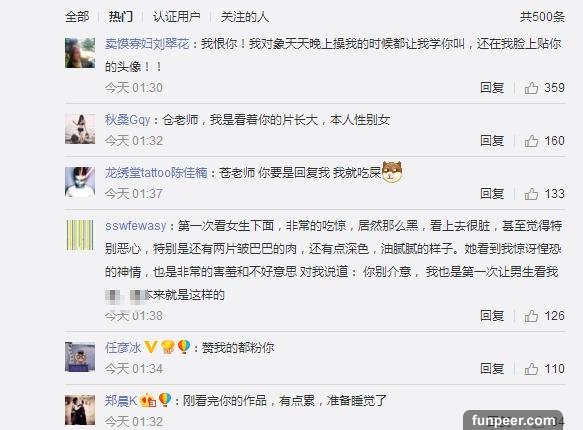Switch to the 全部 tab
583x430 pixels.
[x=77, y=17]
